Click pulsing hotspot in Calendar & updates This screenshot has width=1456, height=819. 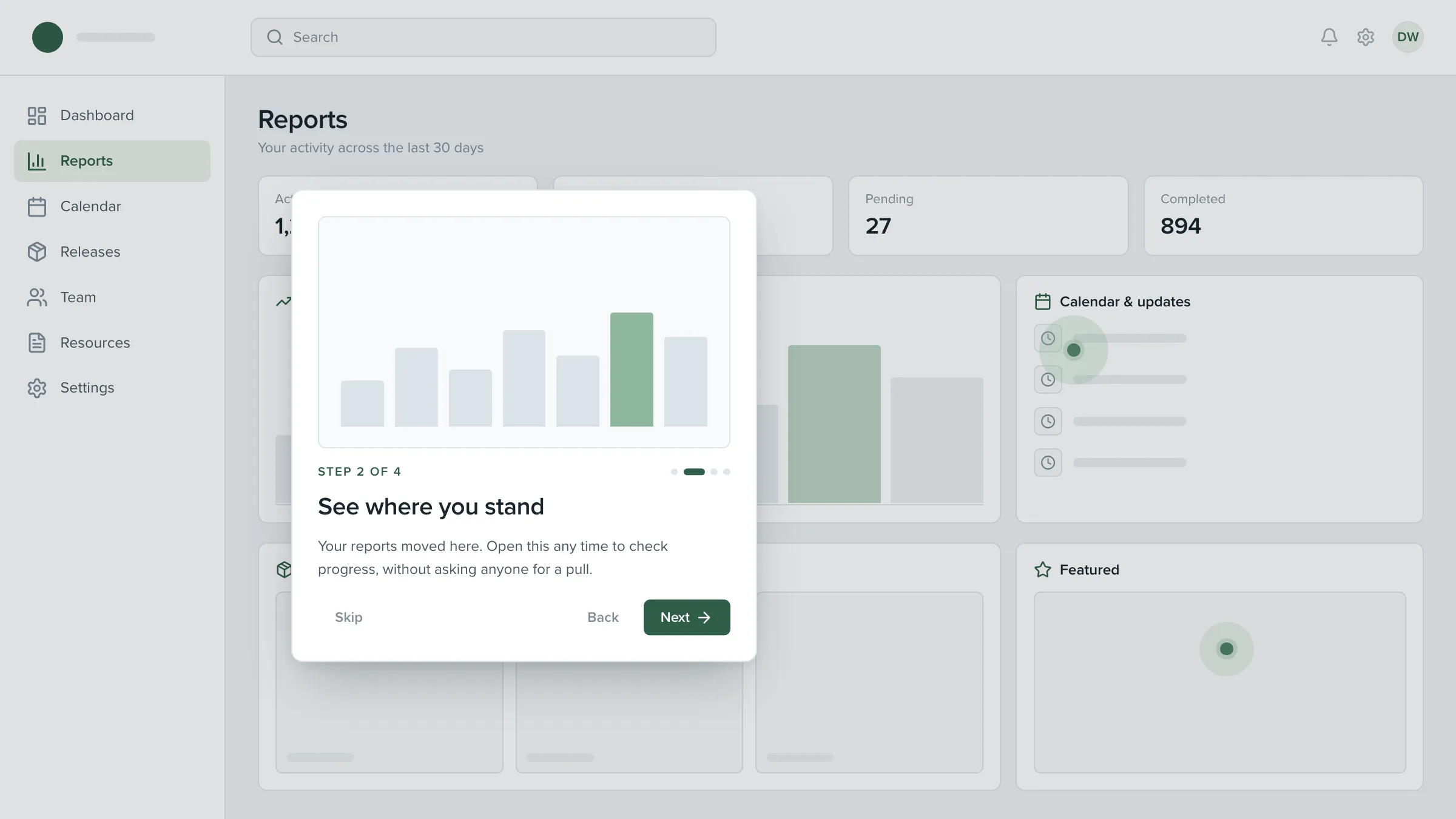click(1074, 350)
